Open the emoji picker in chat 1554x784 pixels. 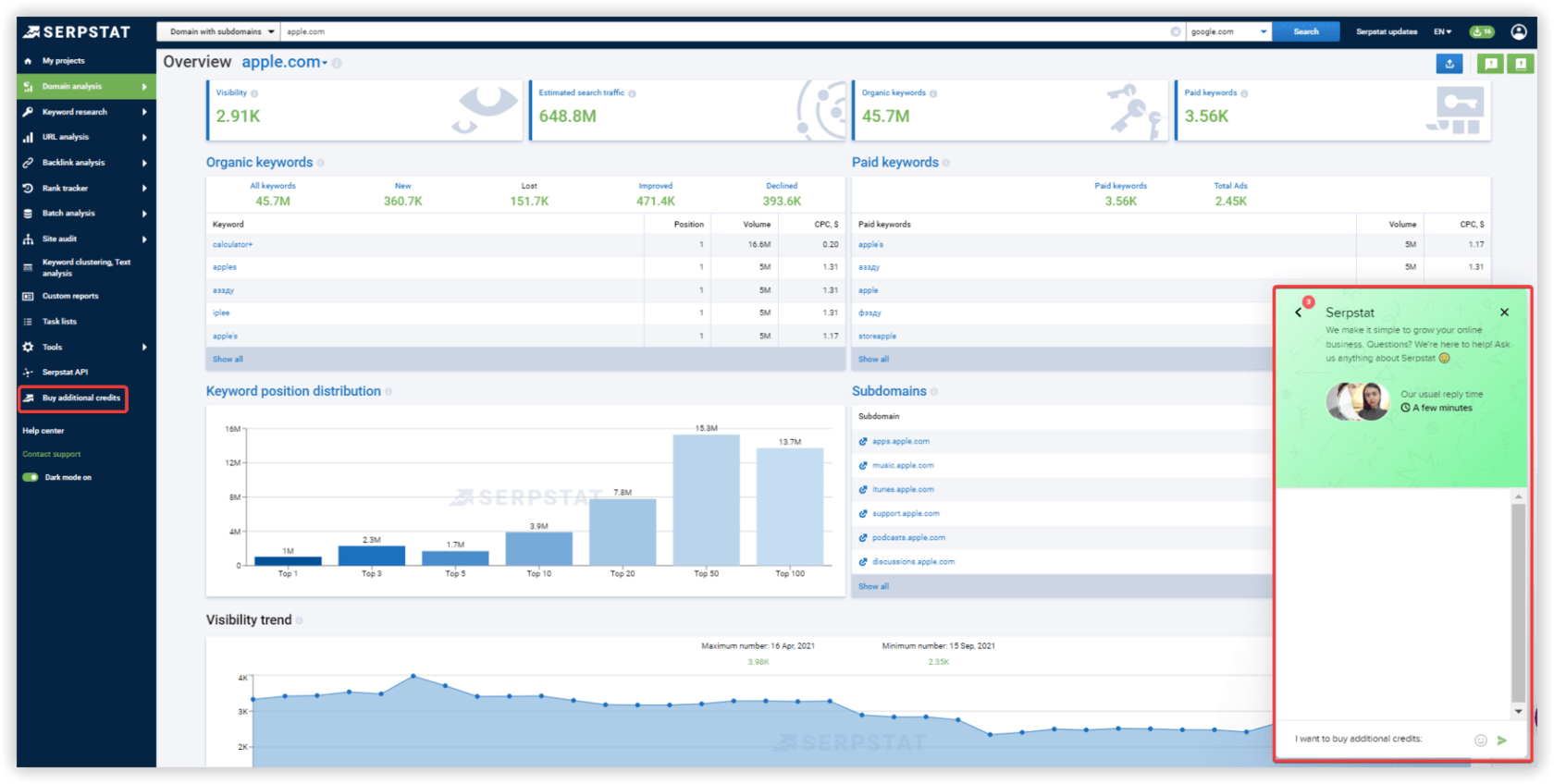pyautogui.click(x=1480, y=740)
